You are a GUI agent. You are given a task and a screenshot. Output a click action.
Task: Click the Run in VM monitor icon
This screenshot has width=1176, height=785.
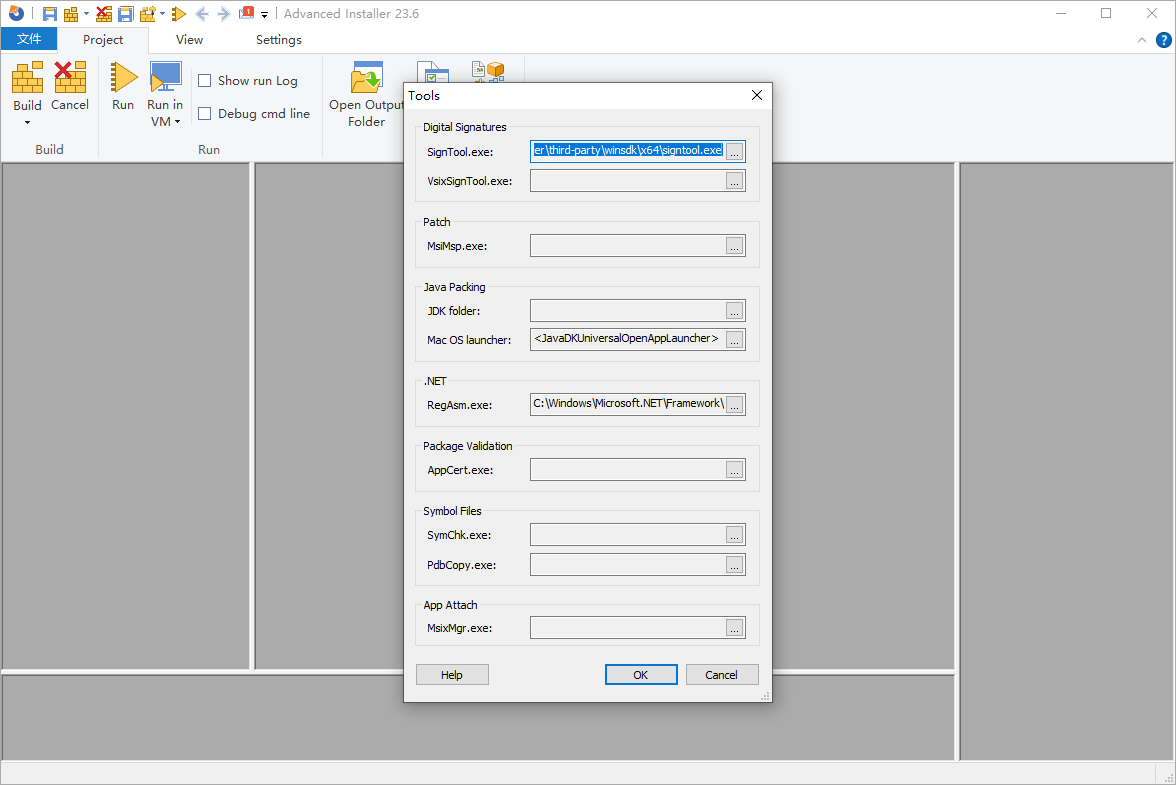pyautogui.click(x=165, y=78)
